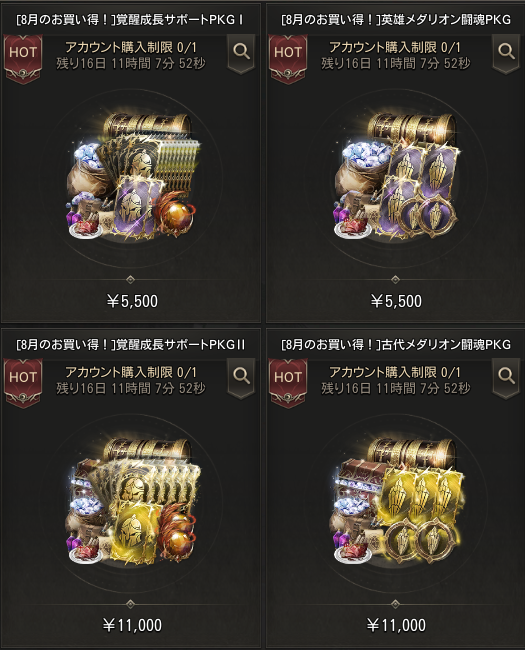The height and width of the screenshot is (650, 525).
Task: Open magnifier preview for 覚醒成長サポートPKG II
Action: (x=241, y=378)
